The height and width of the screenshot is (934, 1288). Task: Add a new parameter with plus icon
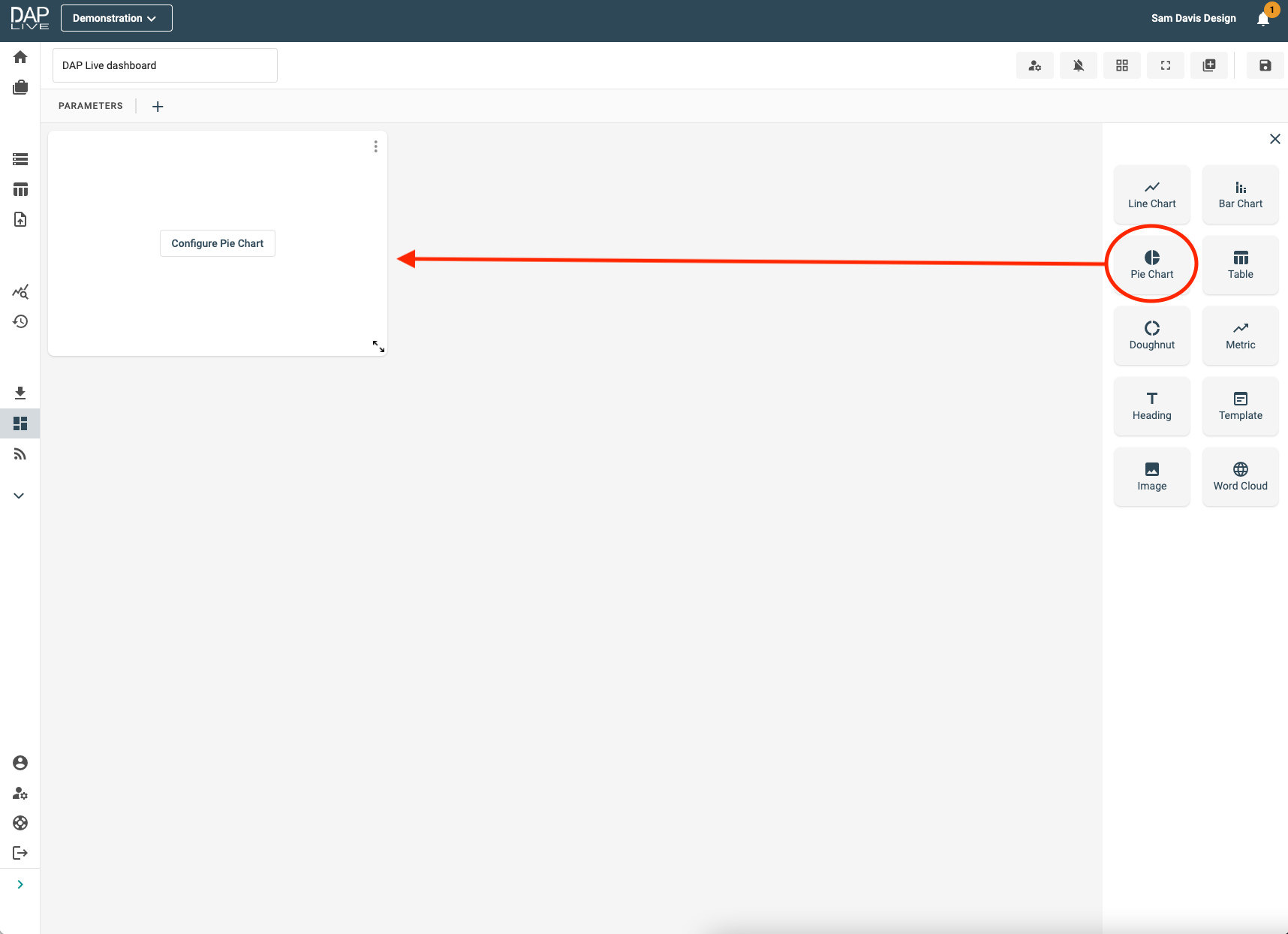(x=158, y=107)
